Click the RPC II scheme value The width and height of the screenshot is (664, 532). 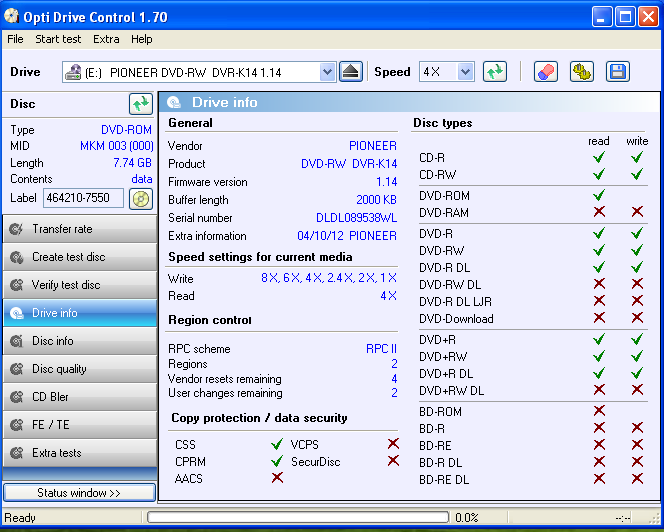pos(381,349)
